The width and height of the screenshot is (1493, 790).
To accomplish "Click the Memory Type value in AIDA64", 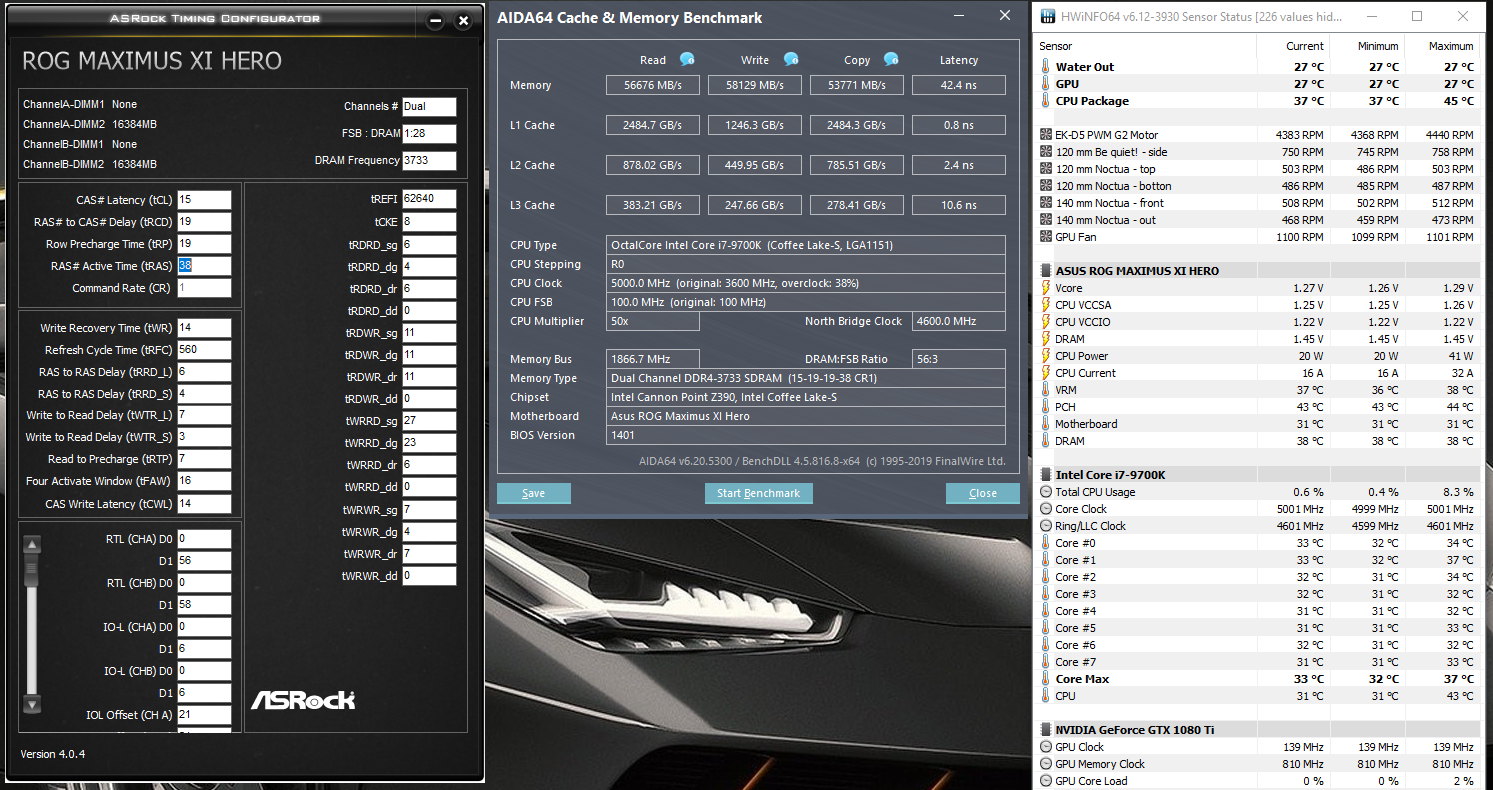I will (x=806, y=378).
